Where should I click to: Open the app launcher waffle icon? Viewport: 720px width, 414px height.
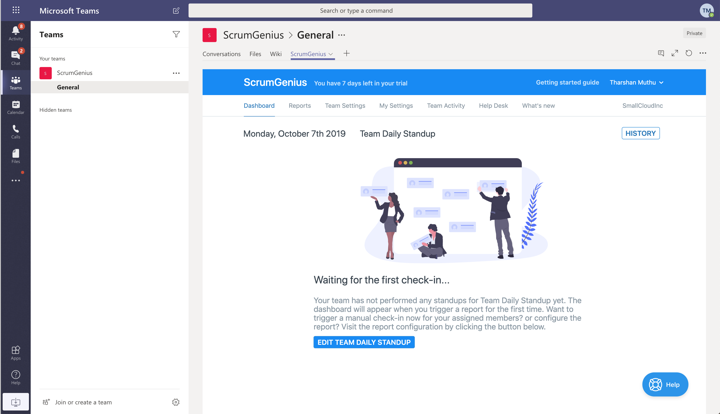(16, 10)
